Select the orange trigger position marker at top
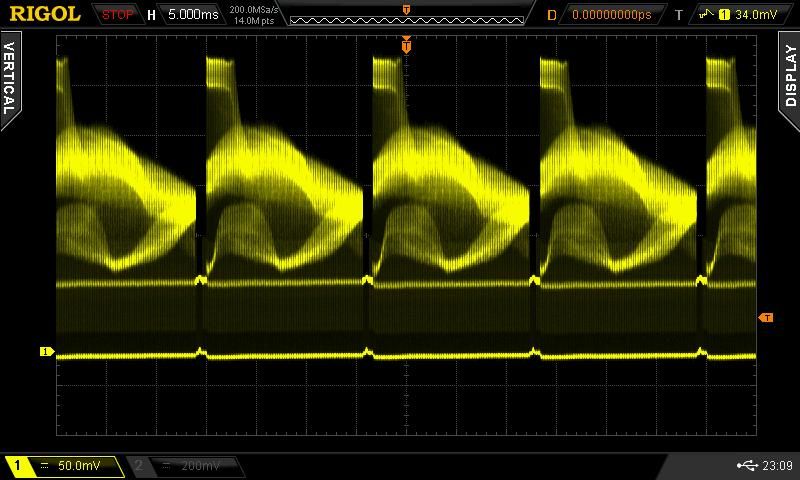The width and height of the screenshot is (800, 480). pos(406,45)
